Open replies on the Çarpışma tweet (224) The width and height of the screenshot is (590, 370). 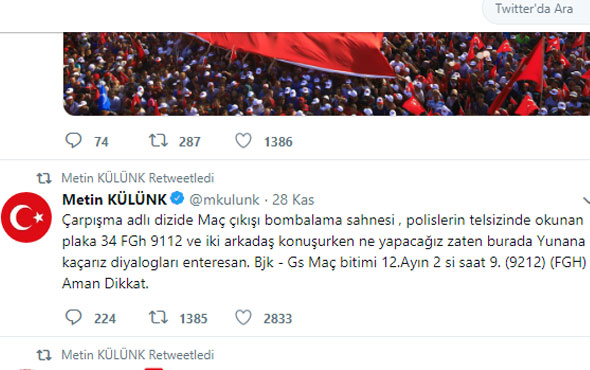pos(73,317)
